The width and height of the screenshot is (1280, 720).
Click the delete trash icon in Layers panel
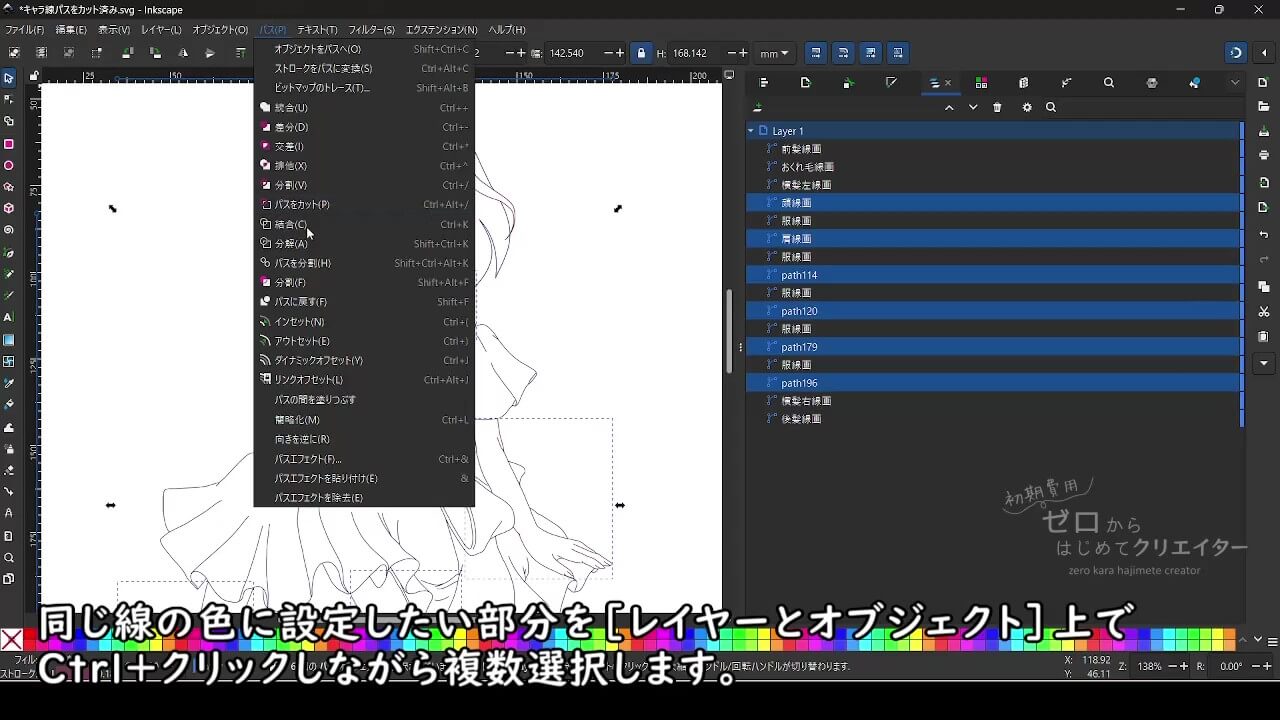pos(997,108)
